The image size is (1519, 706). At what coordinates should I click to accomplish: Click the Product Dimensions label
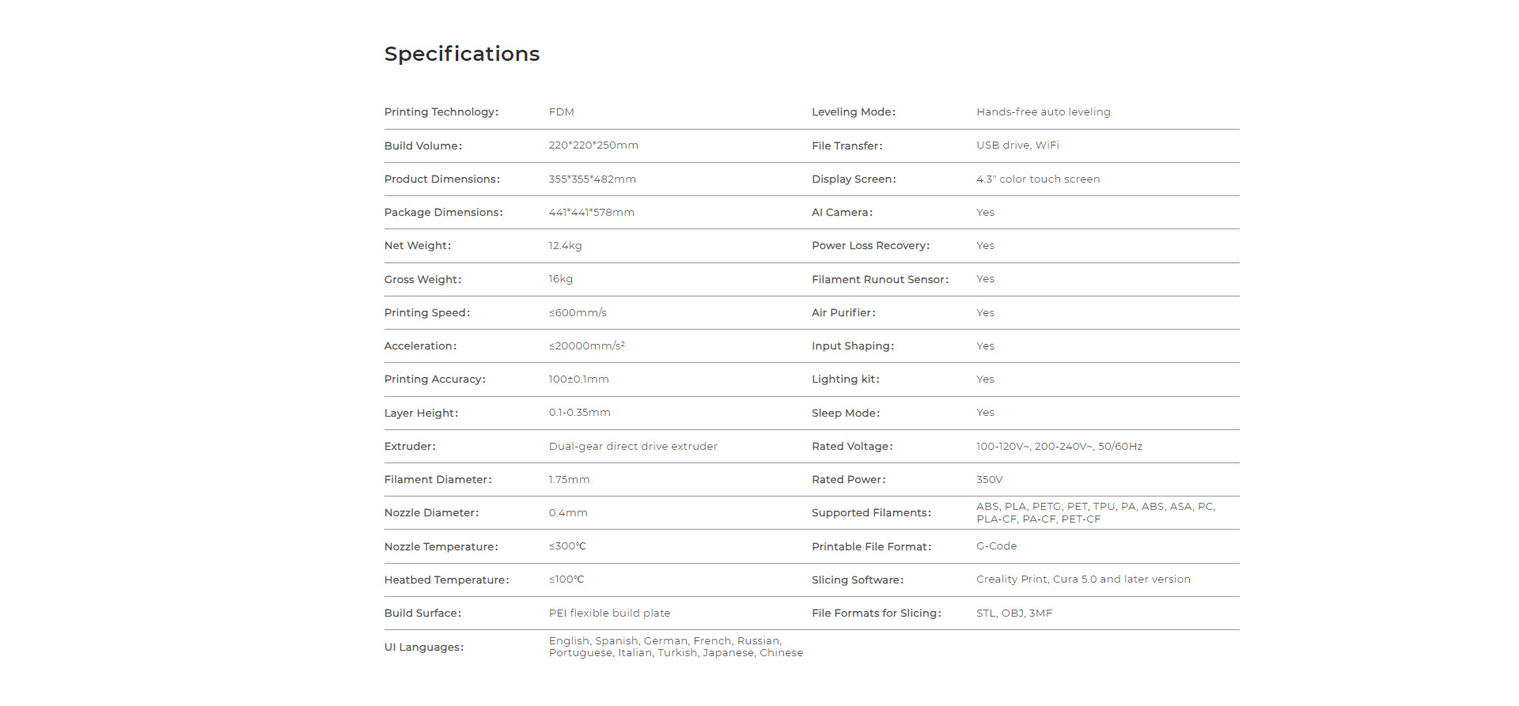tap(442, 179)
